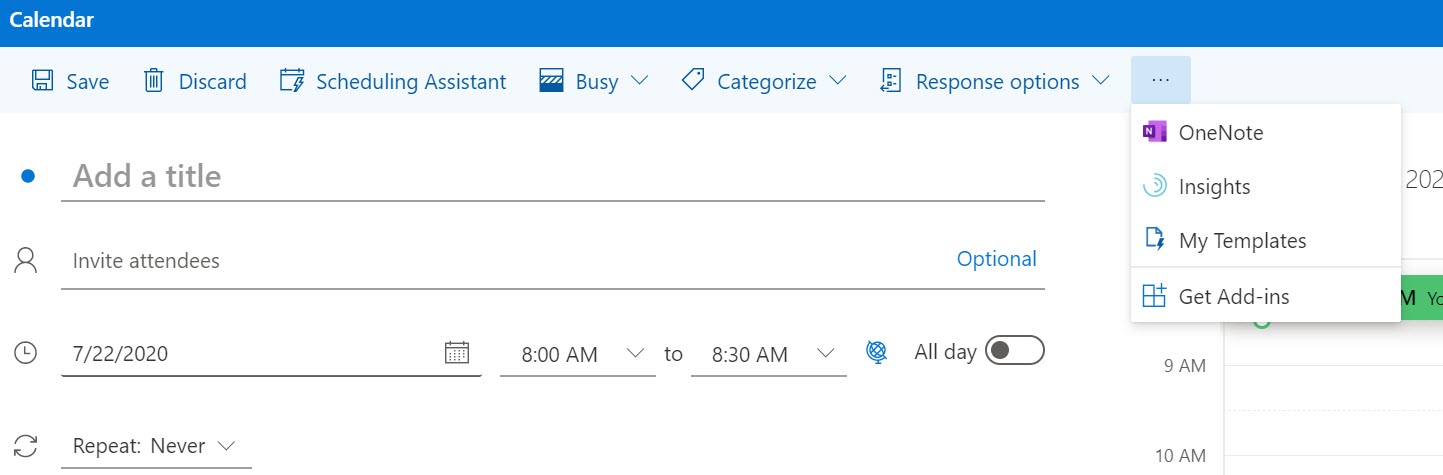The height and width of the screenshot is (475, 1443).
Task: Click the three-dot more options button
Action: tap(1160, 80)
